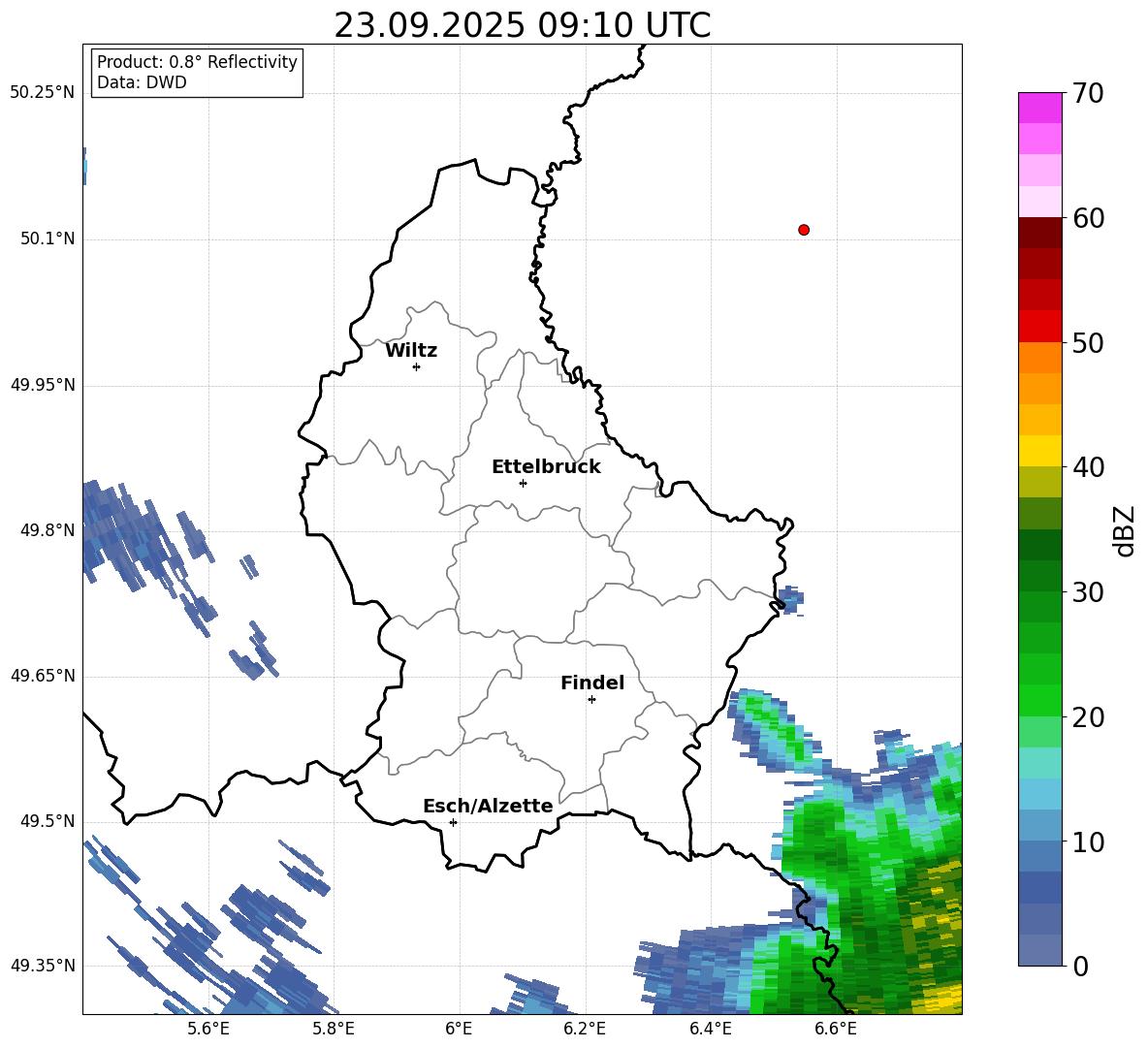
Task: Click the 'Product: 0.8° Reflectivity' text
Action: (197, 62)
